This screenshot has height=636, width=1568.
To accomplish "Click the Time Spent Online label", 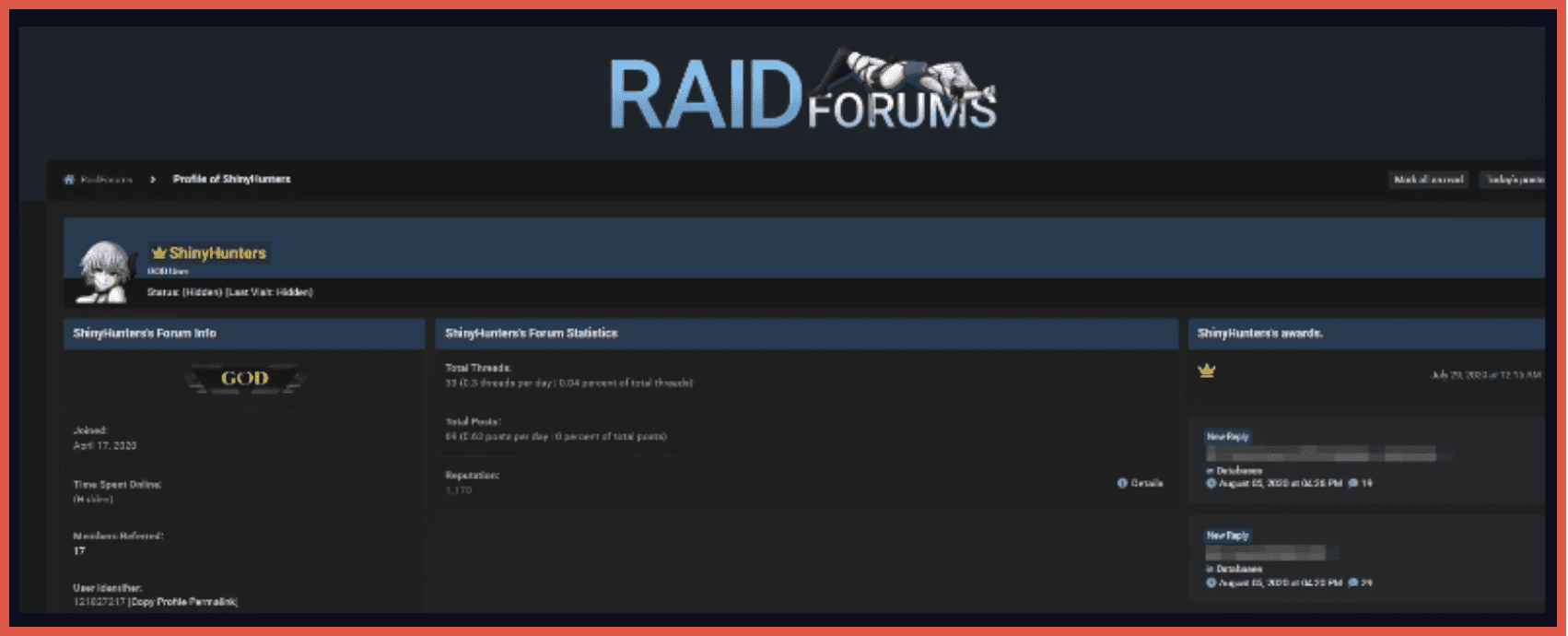I will pos(117,484).
